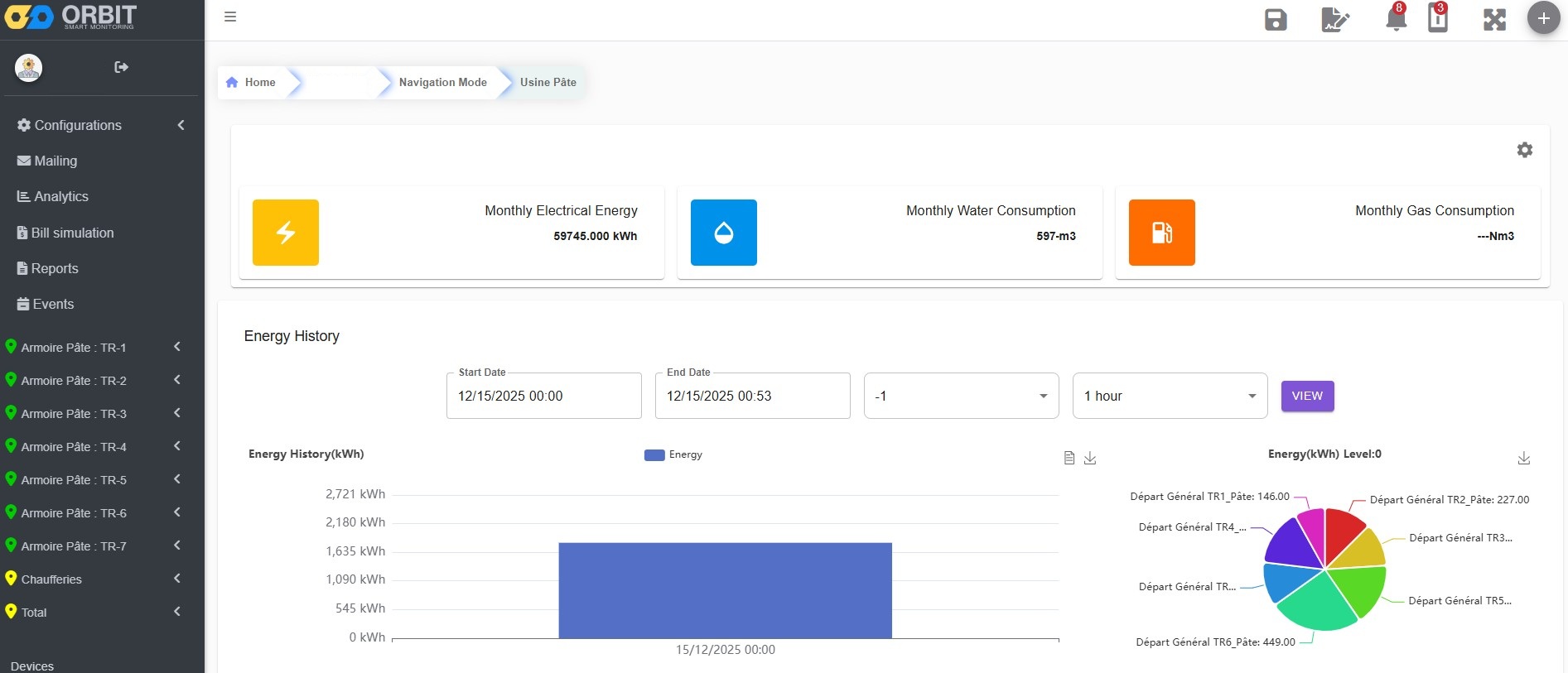Open the 1 hour interval dropdown

pos(1169,396)
